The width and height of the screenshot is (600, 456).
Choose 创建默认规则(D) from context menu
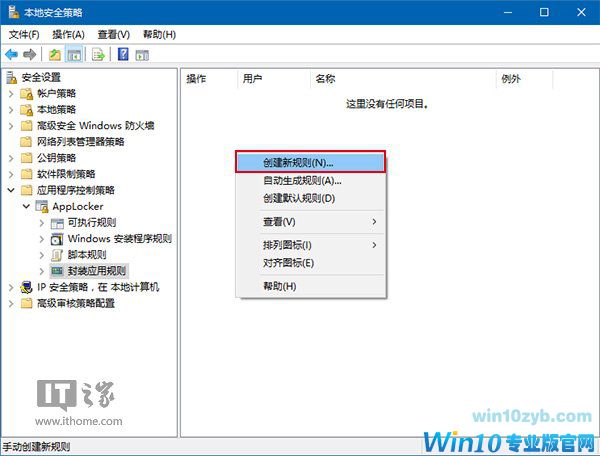(310, 198)
